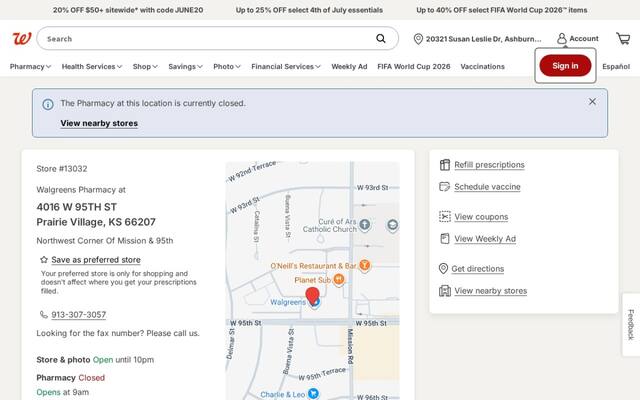Open the shopping cart icon

point(623,39)
